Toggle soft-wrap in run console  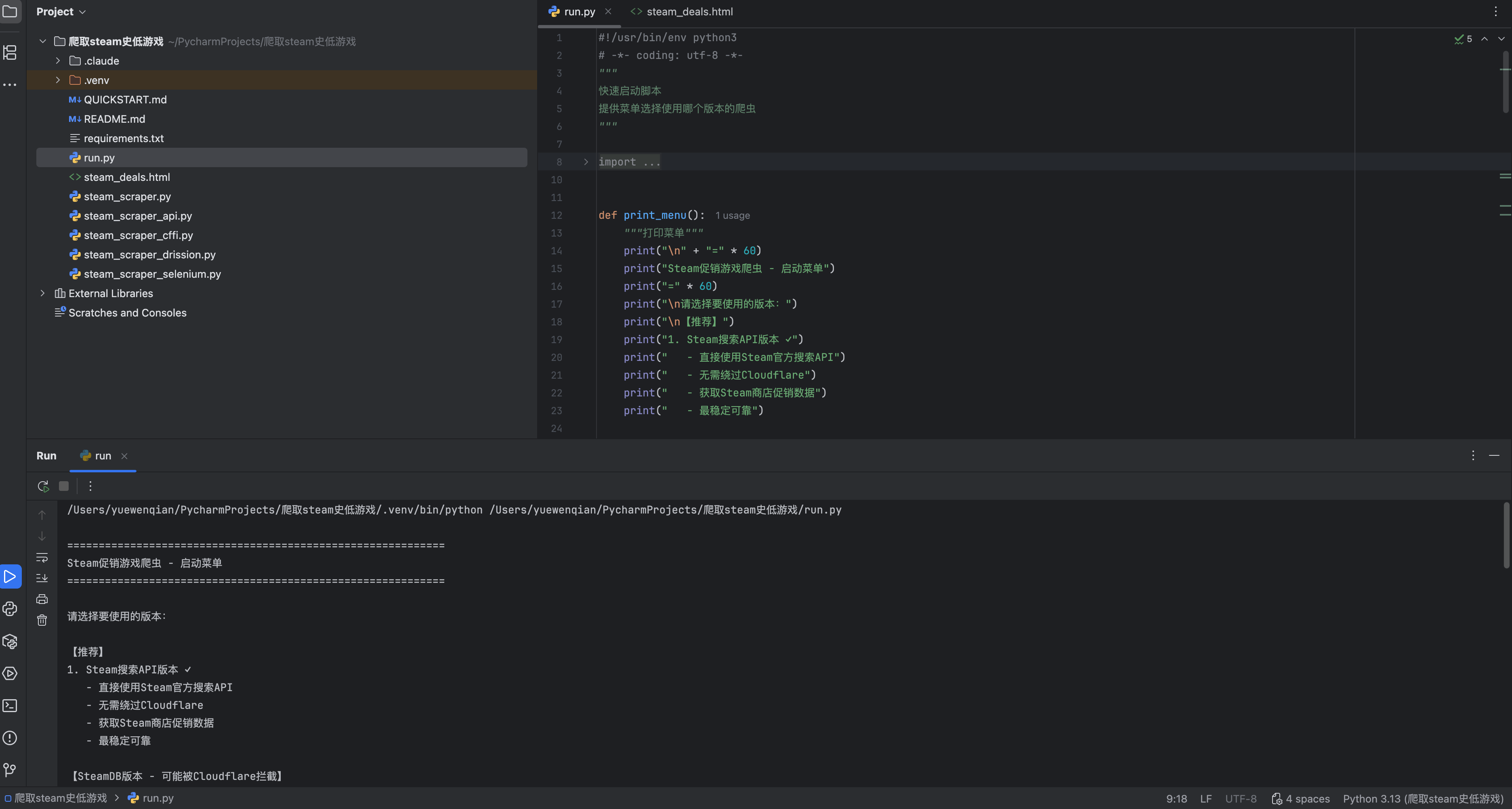[42, 557]
